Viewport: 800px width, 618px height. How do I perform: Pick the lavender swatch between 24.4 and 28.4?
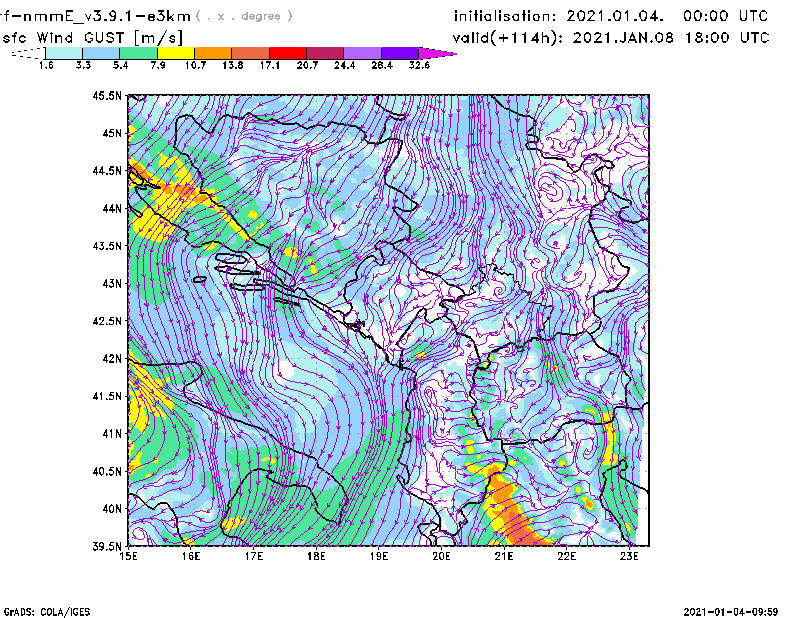[x=363, y=53]
